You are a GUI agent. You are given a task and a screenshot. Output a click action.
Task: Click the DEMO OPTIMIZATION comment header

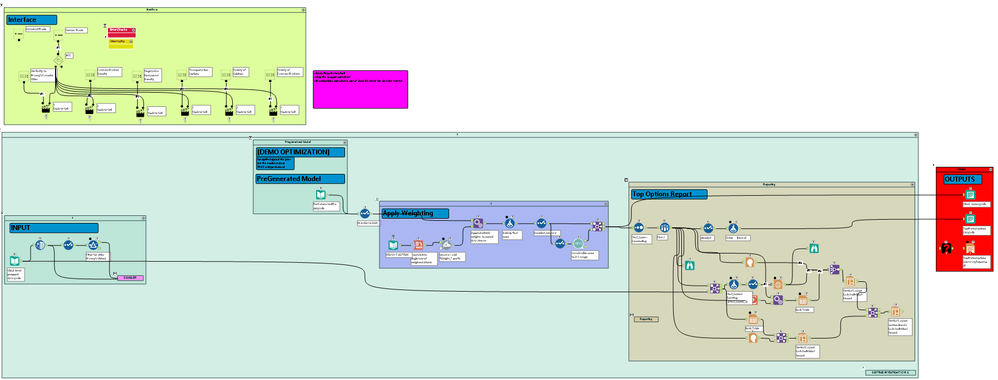300,152
